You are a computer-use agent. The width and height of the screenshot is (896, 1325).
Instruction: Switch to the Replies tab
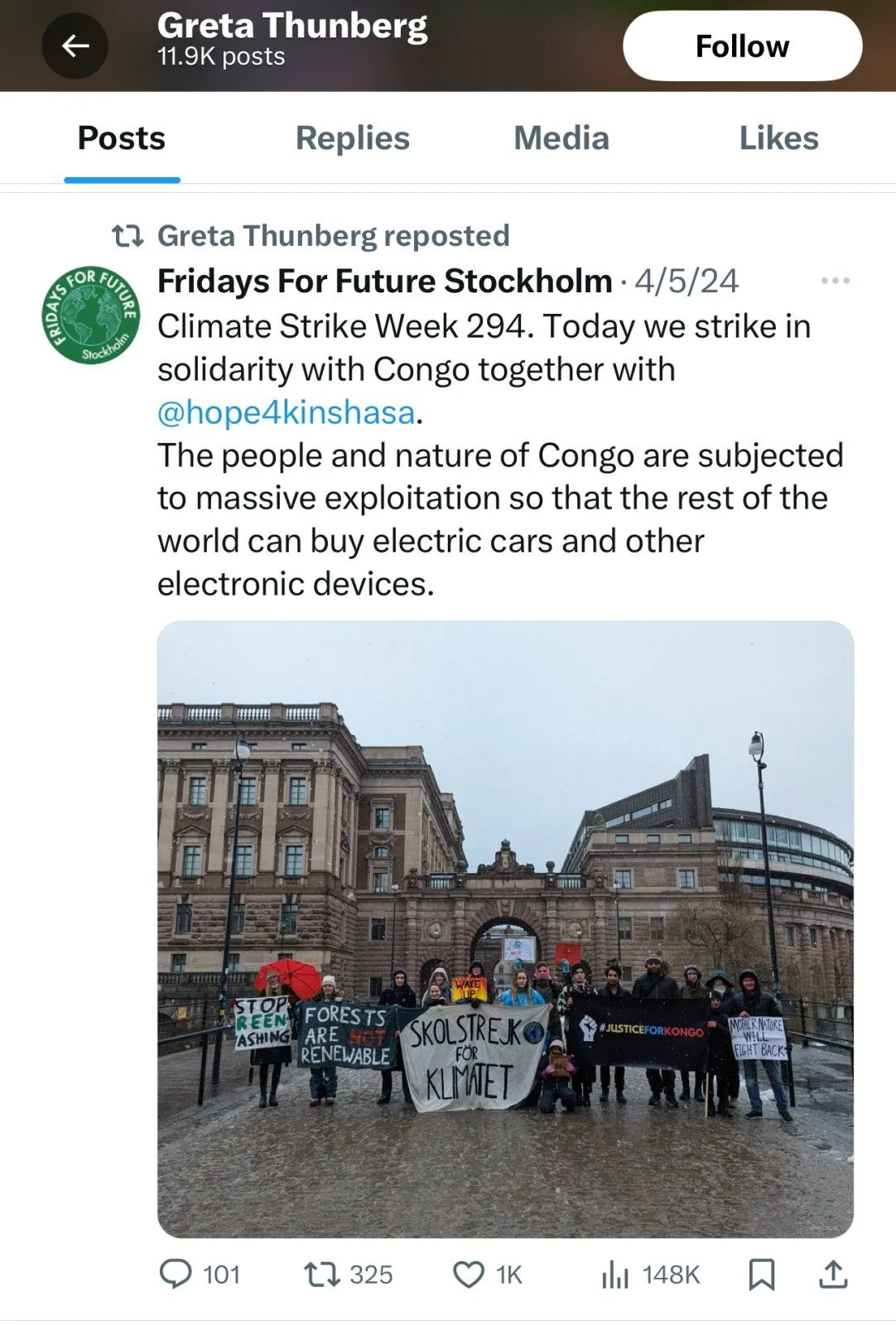[x=353, y=138]
